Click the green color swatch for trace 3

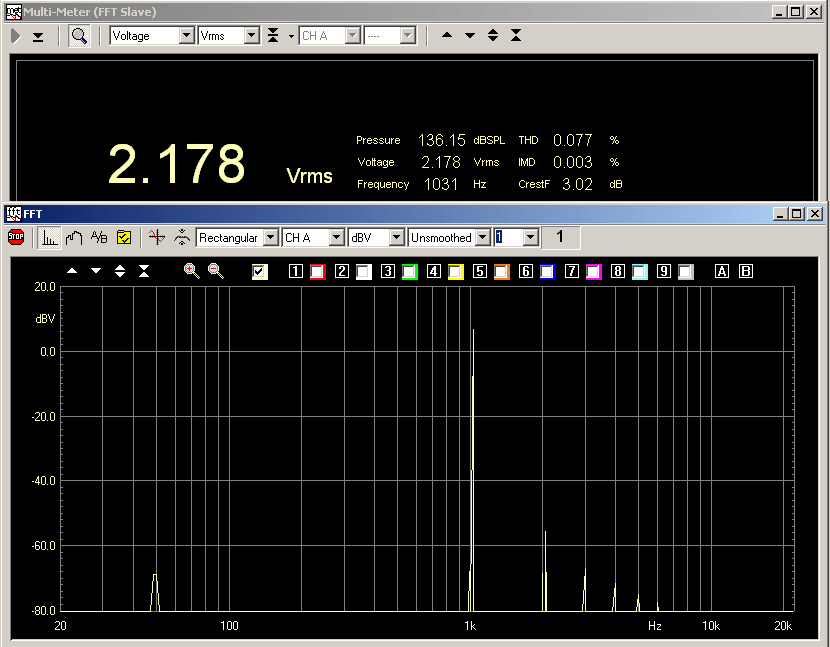[409, 272]
